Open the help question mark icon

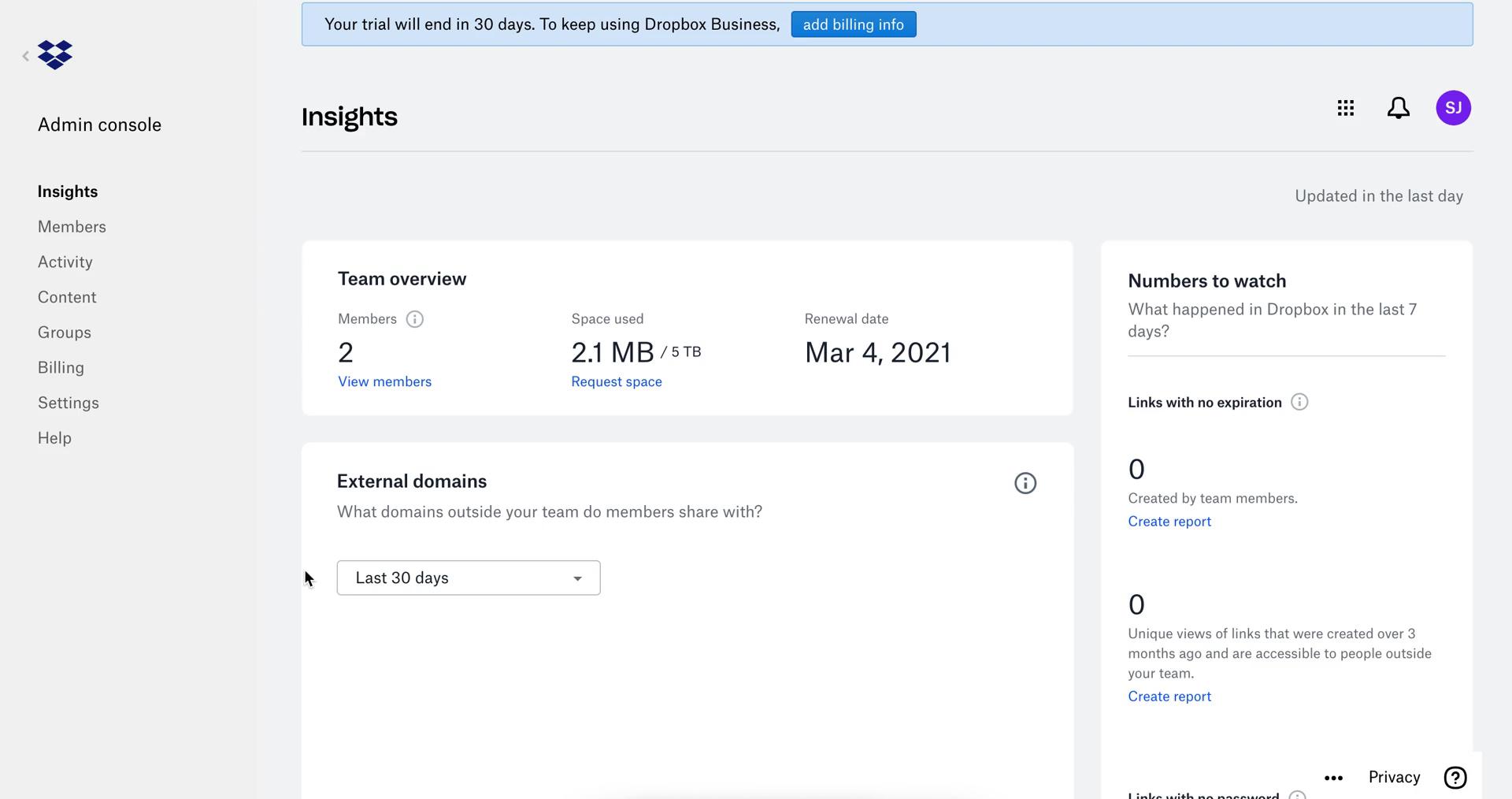pyautogui.click(x=1455, y=778)
